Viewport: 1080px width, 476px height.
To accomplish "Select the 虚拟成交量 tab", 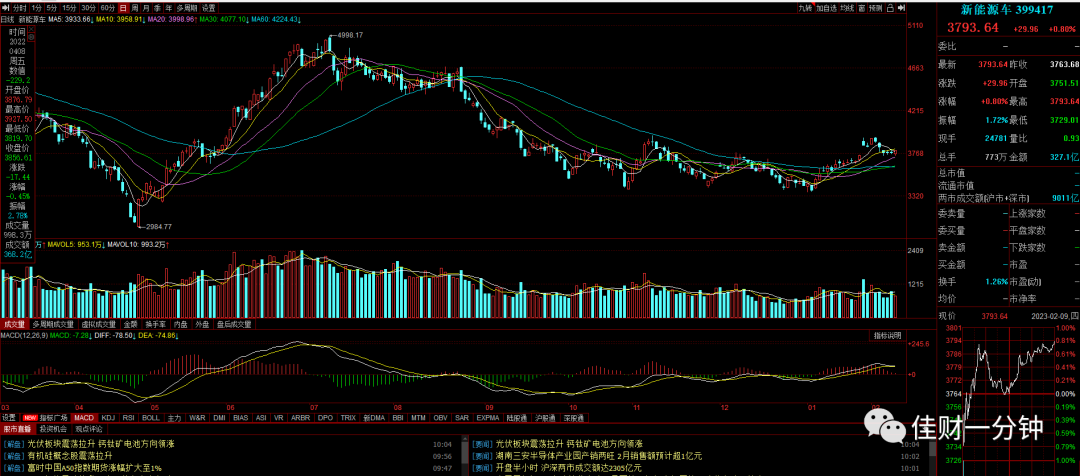I will [98, 323].
